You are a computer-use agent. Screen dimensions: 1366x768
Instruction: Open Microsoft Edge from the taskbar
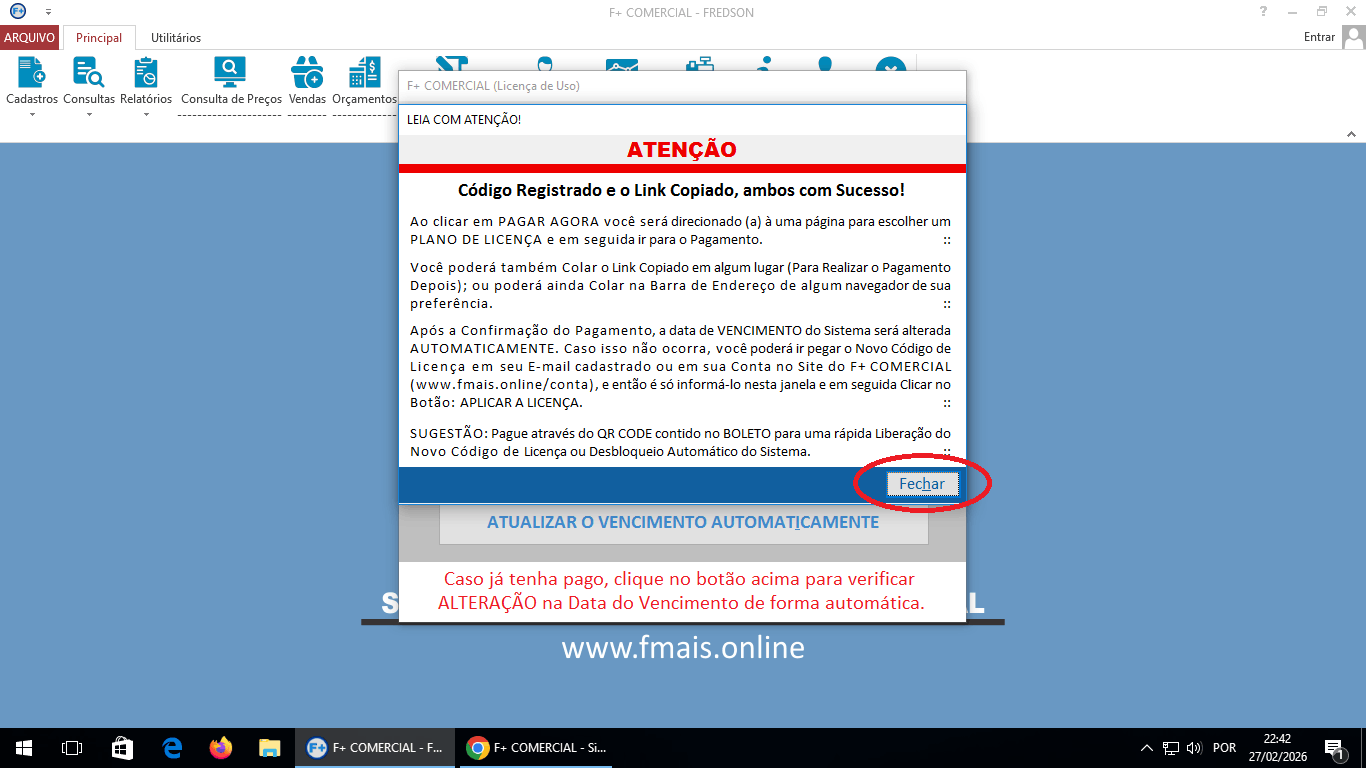point(170,747)
